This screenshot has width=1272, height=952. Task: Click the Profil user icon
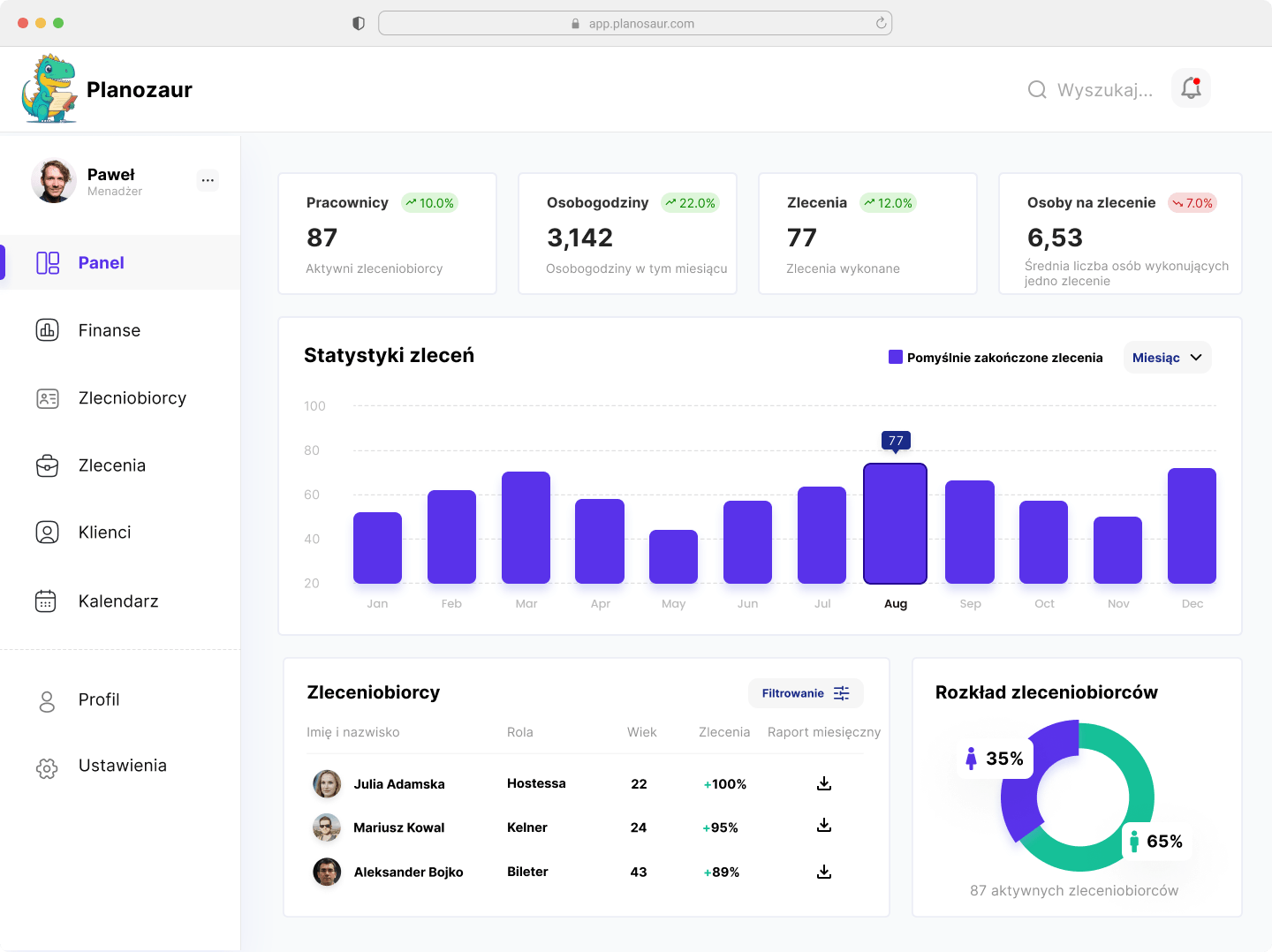point(47,701)
